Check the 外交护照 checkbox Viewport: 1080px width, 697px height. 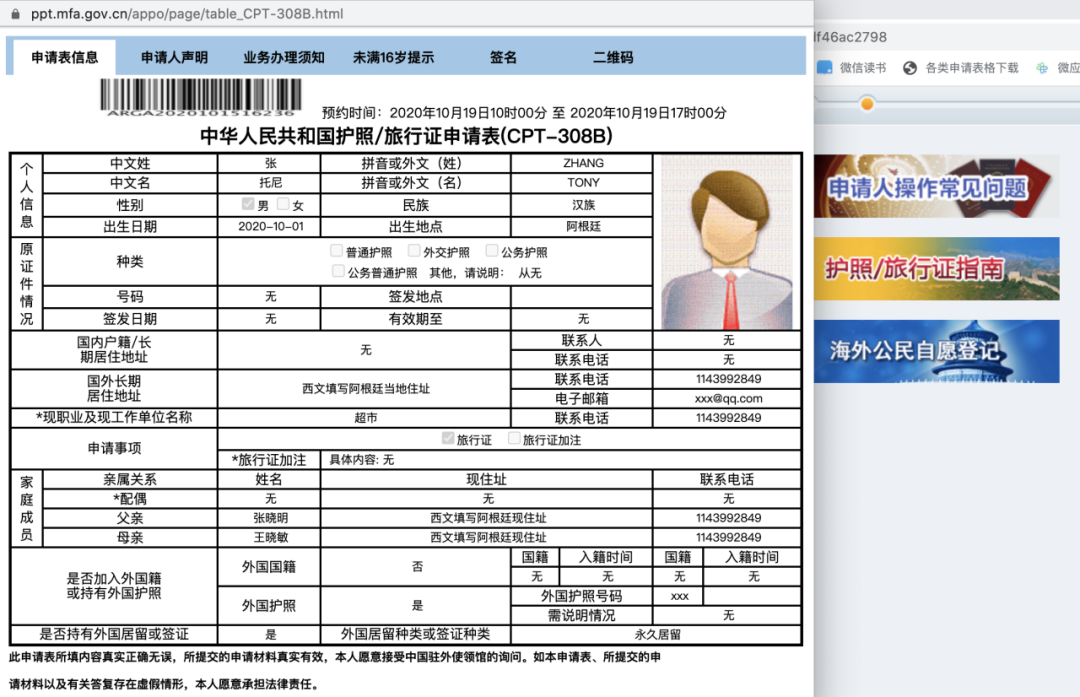click(x=413, y=250)
